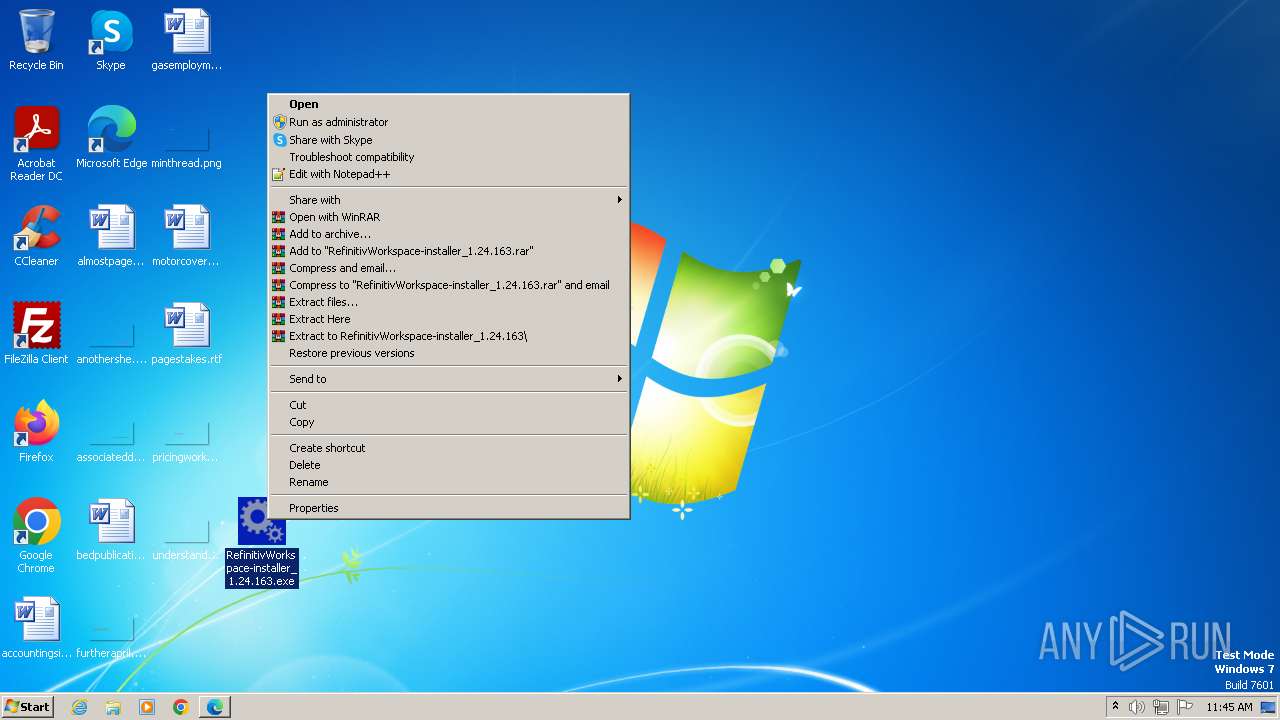Choose Open with WinRAR
The width and height of the screenshot is (1280, 720).
[x=449, y=217]
